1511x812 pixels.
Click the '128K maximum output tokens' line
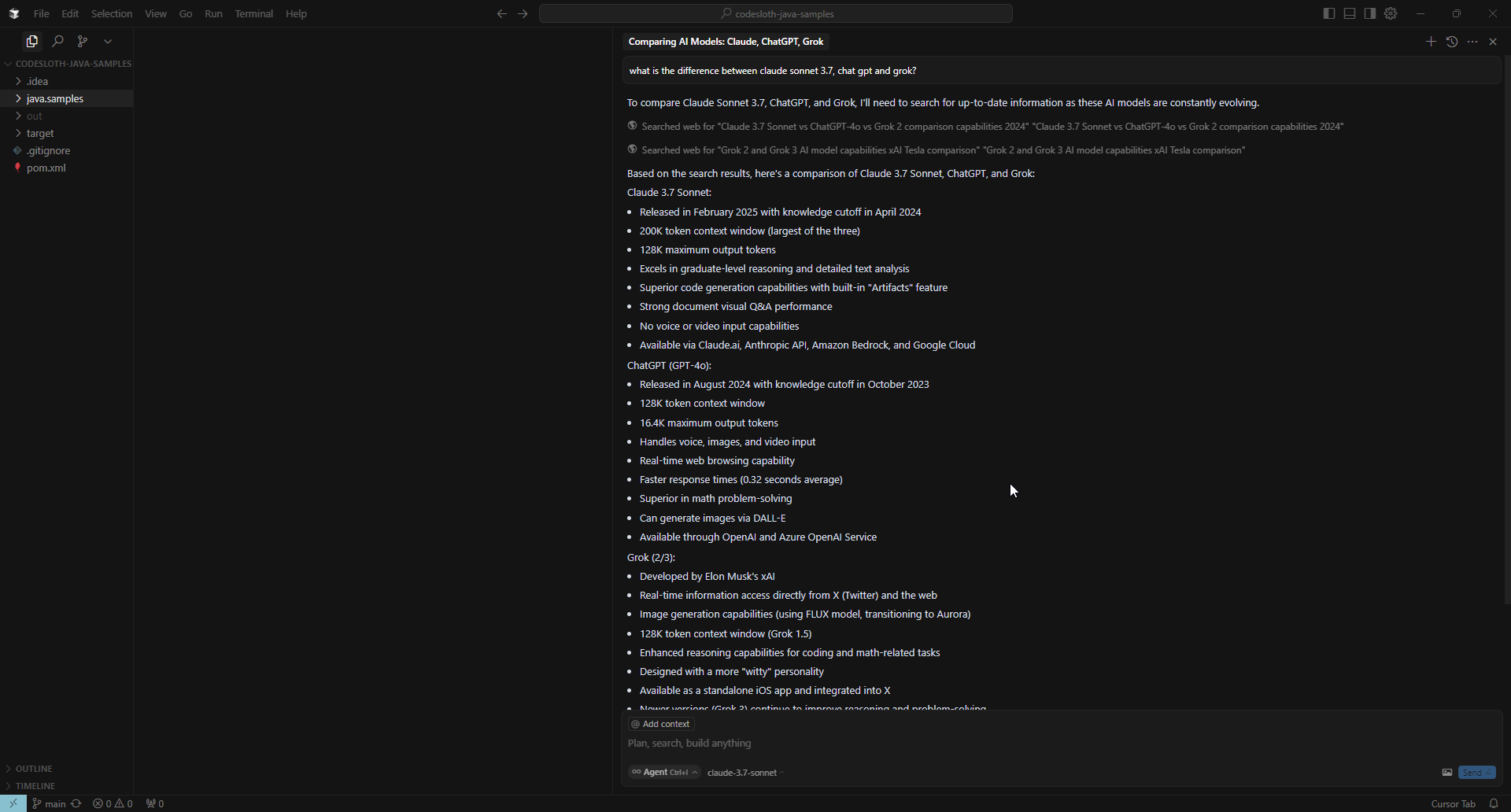[x=707, y=250]
